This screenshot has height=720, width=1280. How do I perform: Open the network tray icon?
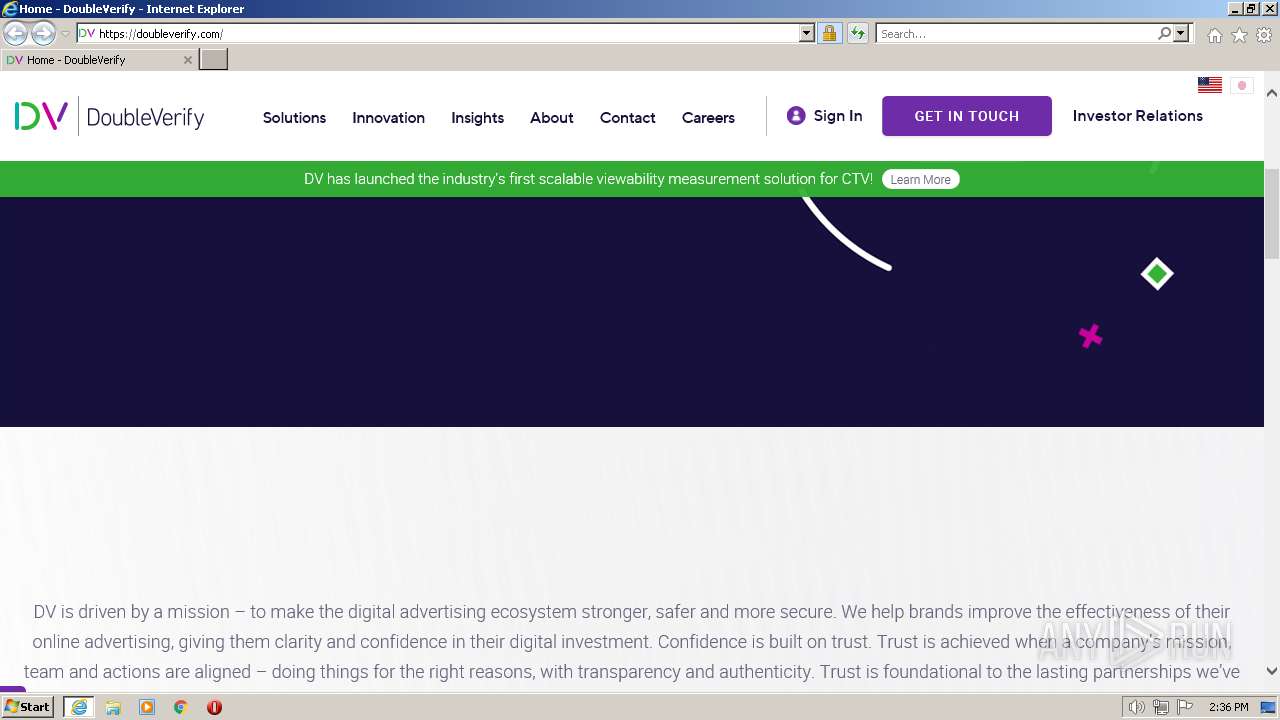pos(1161,707)
